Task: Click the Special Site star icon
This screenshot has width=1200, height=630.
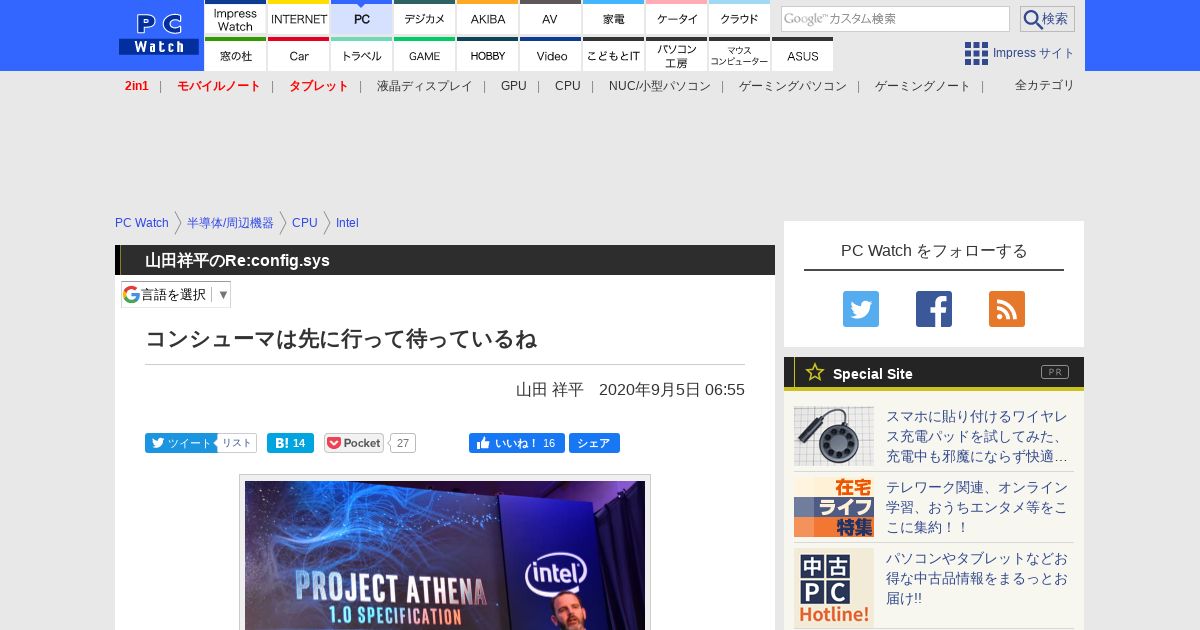Action: pyautogui.click(x=815, y=372)
